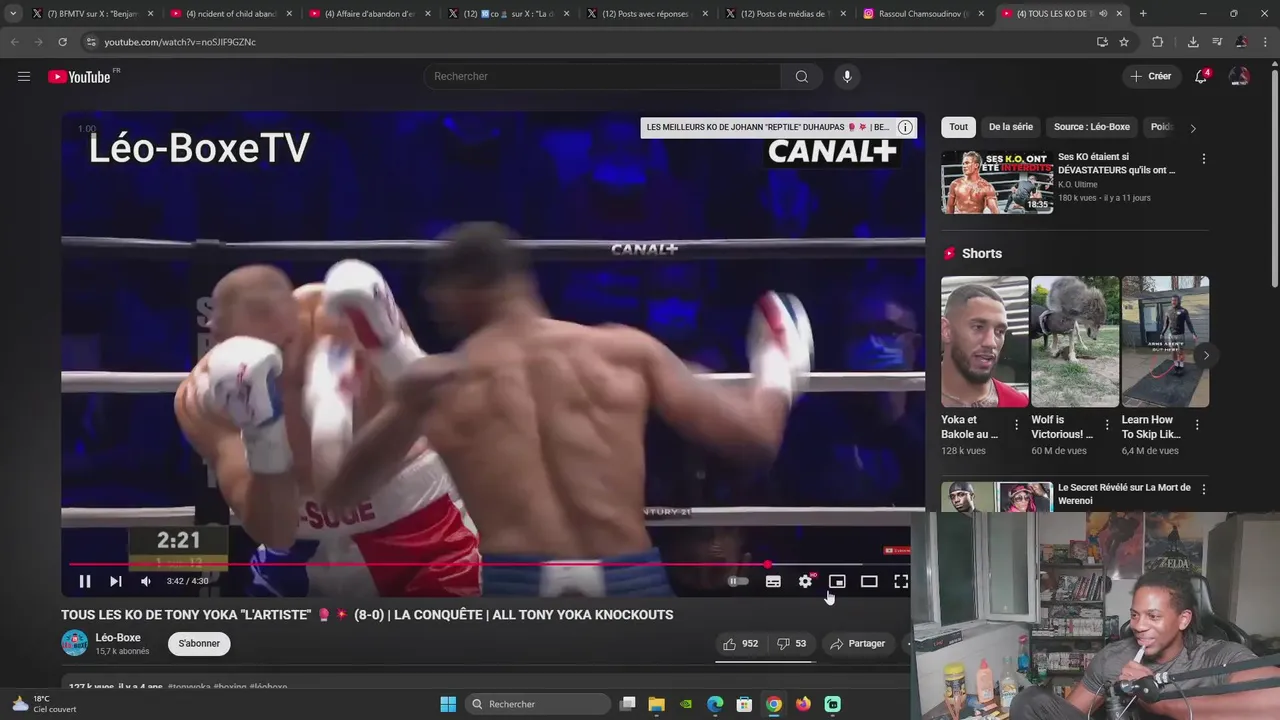
Task: Open the Yoka et Bakole short
Action: (984, 342)
